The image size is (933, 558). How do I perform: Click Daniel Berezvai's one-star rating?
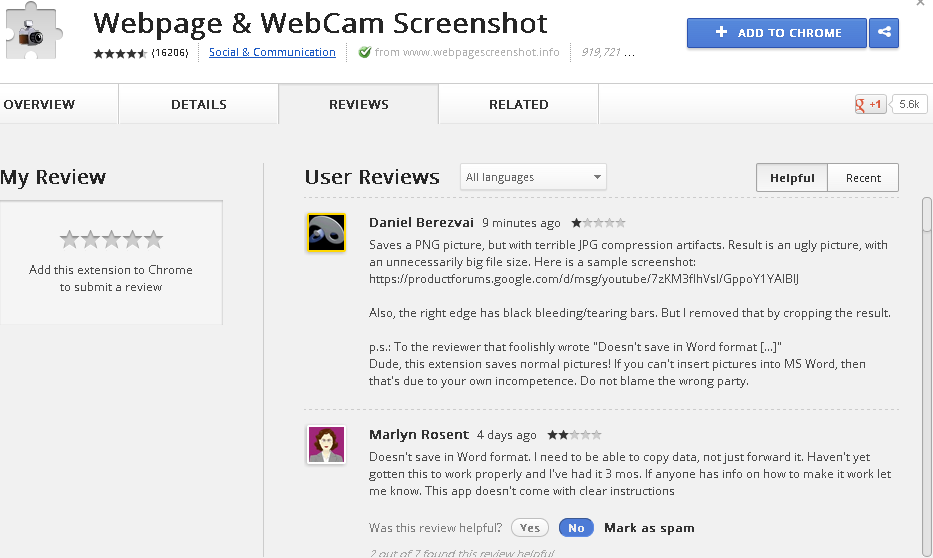point(598,223)
